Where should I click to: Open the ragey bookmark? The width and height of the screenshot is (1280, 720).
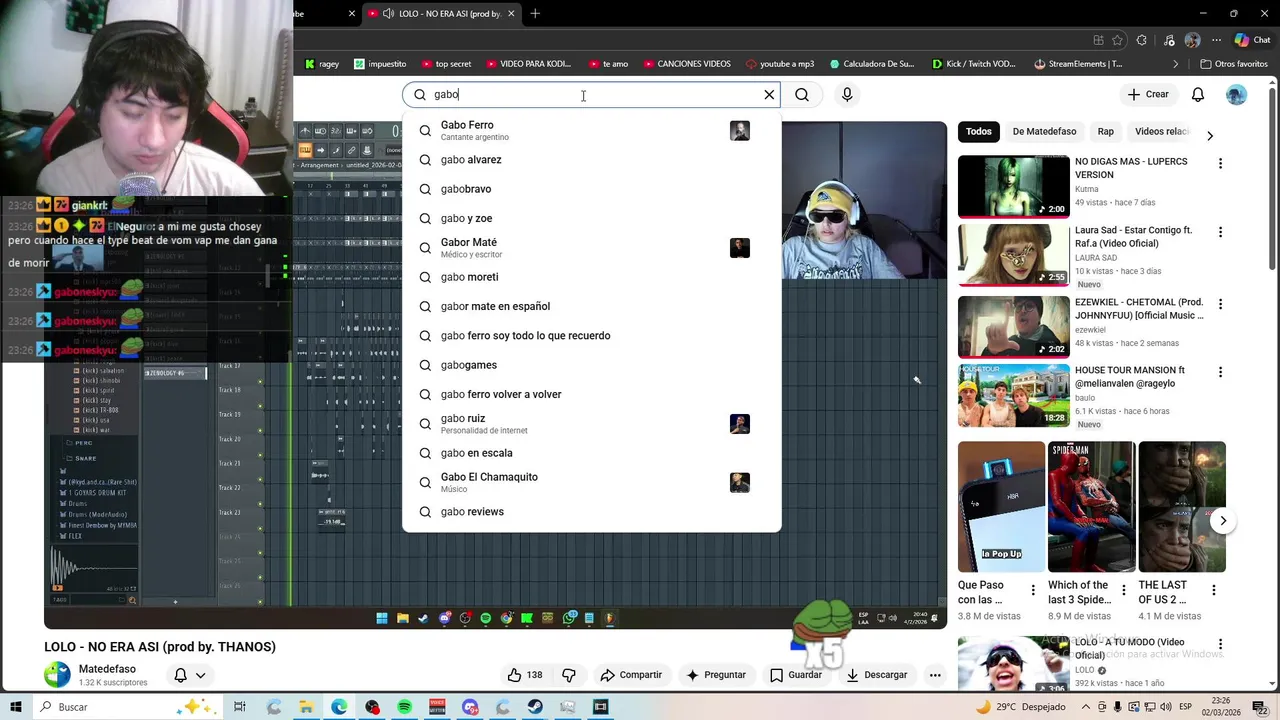coord(321,64)
